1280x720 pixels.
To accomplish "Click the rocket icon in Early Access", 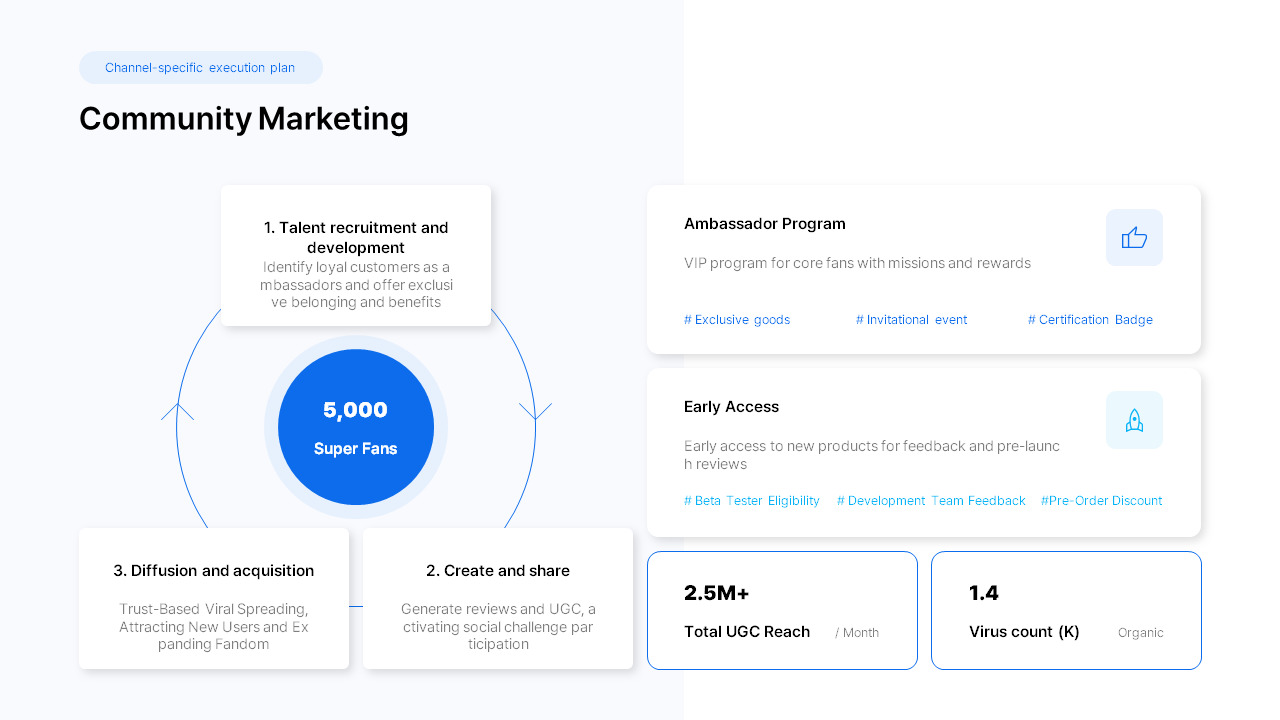I will [1134, 420].
